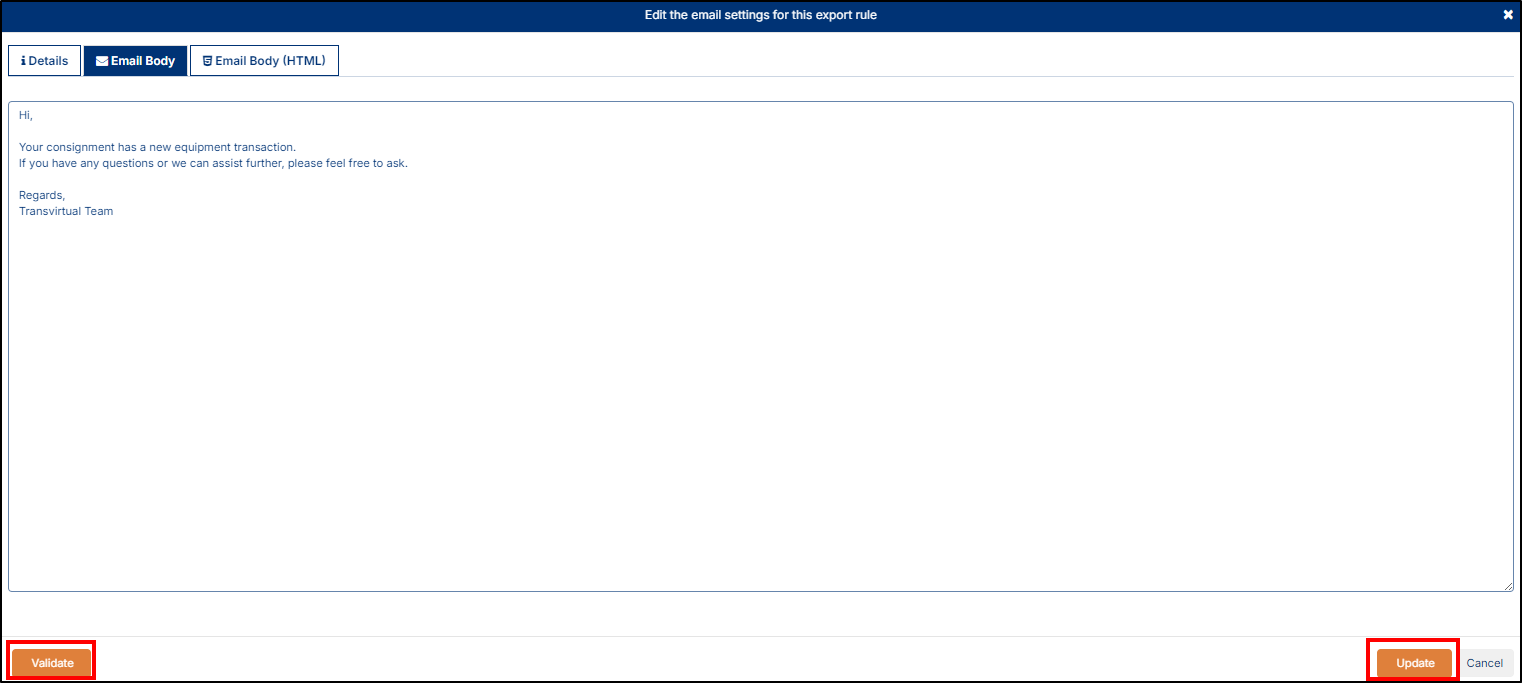Click the dialog title "Edit the email settings"
Viewport: 1522px width, 683px height.
click(761, 15)
